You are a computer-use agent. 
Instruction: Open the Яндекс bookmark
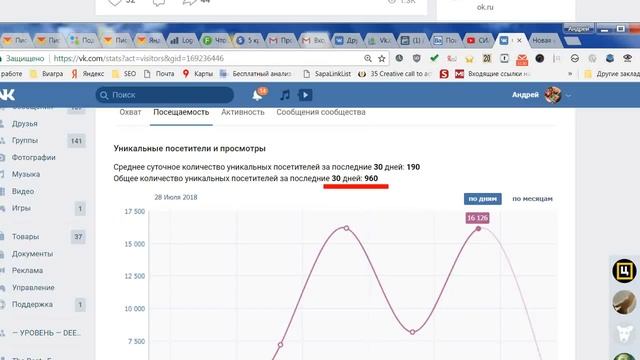point(88,73)
